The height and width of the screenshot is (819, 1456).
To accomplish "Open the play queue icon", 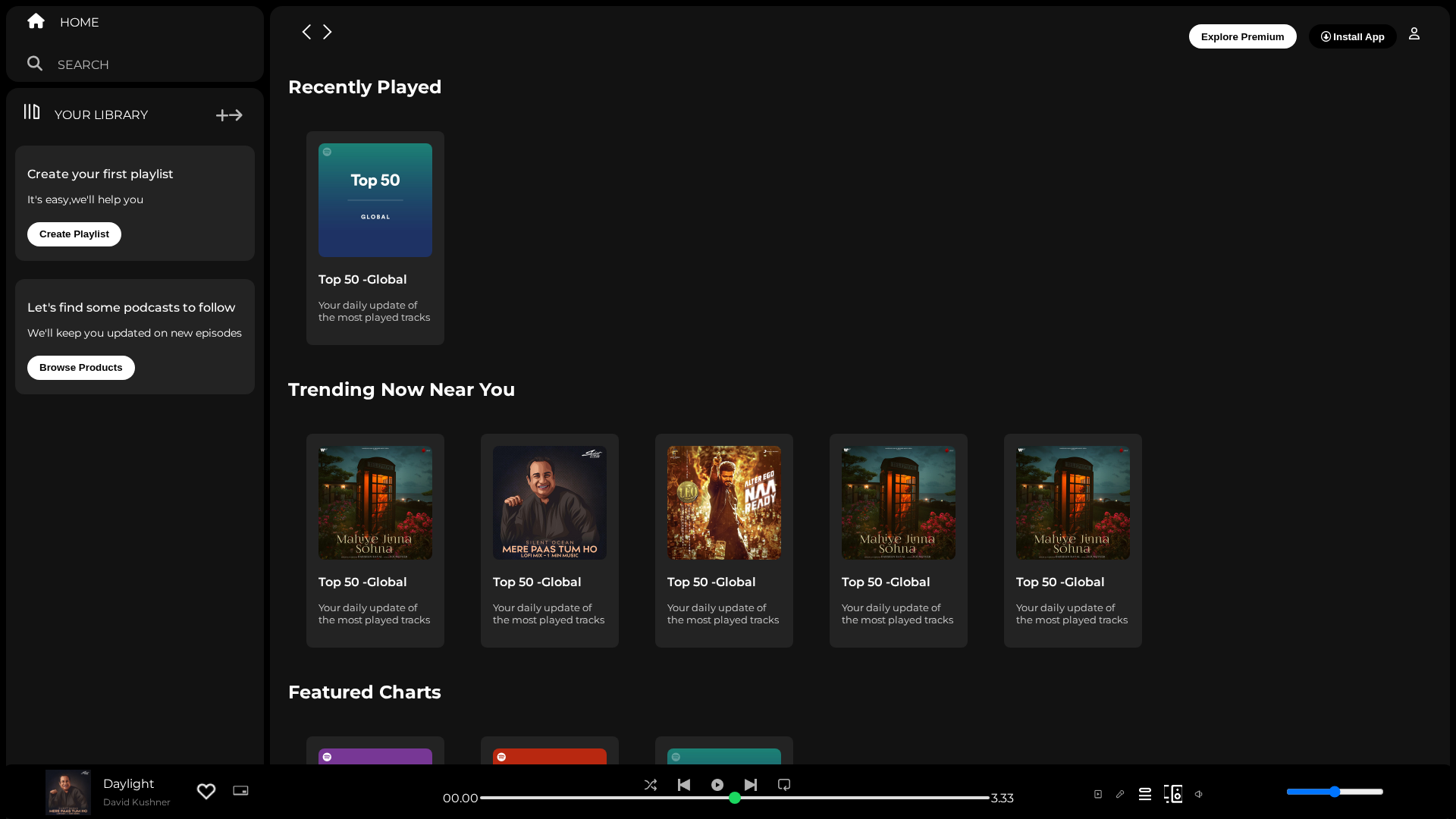I will coord(1145,795).
